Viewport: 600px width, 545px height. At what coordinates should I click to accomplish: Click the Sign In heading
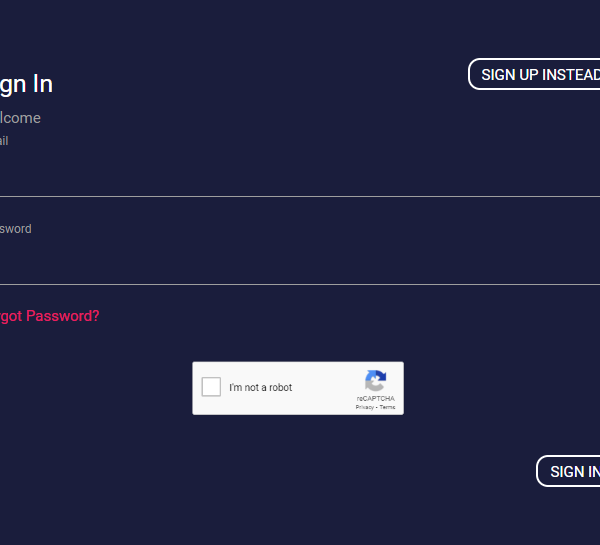coord(26,84)
